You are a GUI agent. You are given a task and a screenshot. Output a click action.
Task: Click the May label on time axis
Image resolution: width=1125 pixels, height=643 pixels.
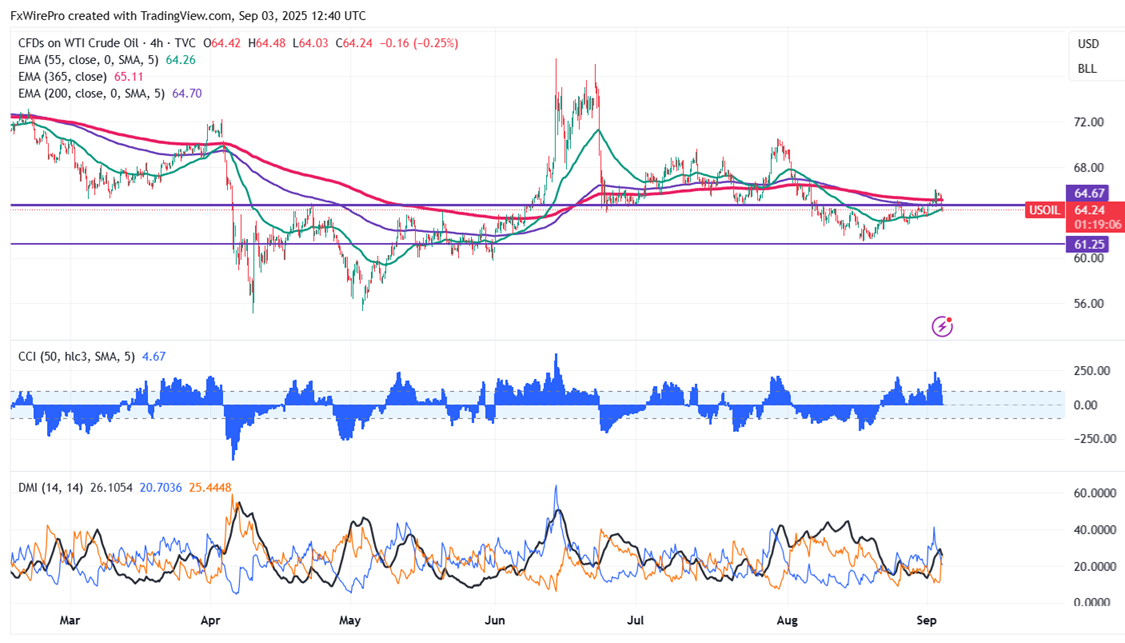pos(349,620)
